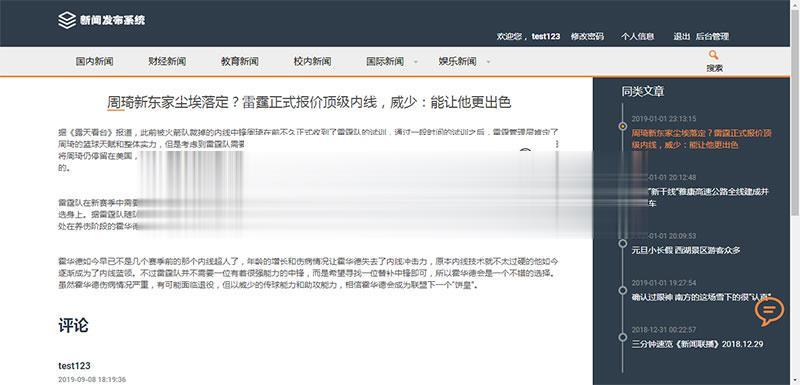The image size is (800, 385).
Task: Click the article headline 周琦新东家尘埃落定
Action: click(x=309, y=102)
